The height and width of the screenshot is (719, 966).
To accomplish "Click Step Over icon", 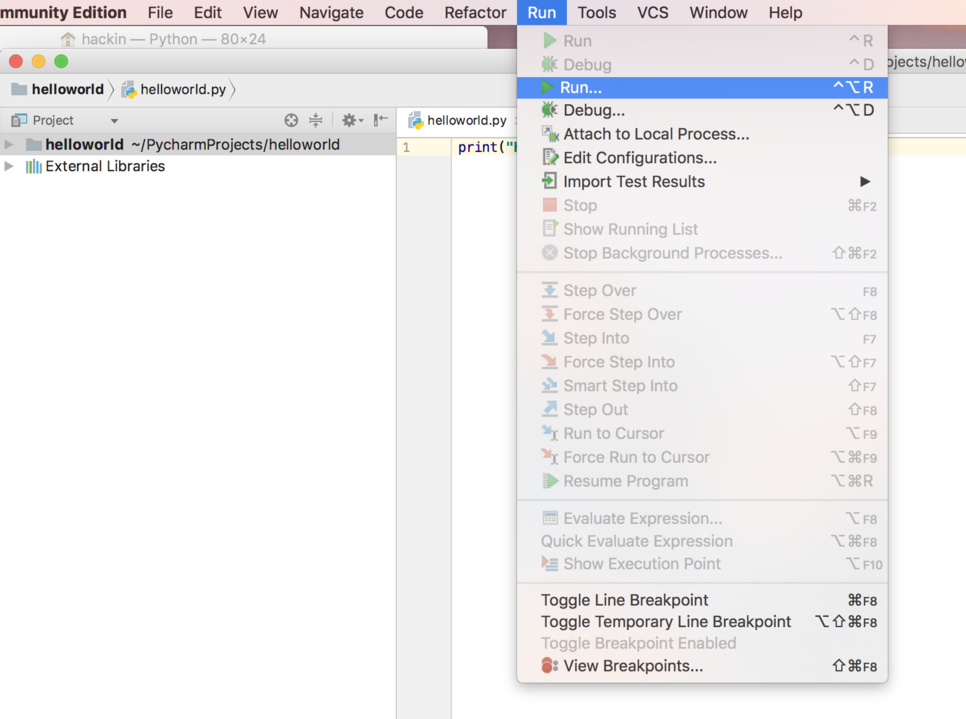I will pyautogui.click(x=550, y=290).
